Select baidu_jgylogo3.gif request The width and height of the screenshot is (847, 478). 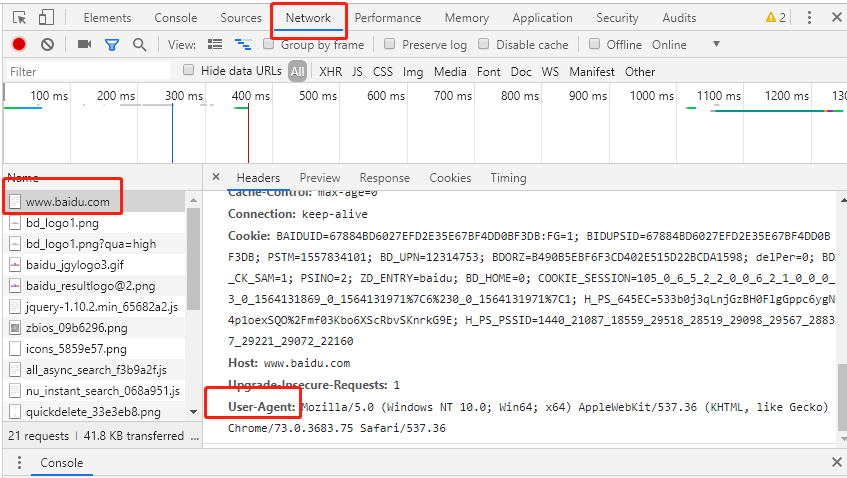95,265
